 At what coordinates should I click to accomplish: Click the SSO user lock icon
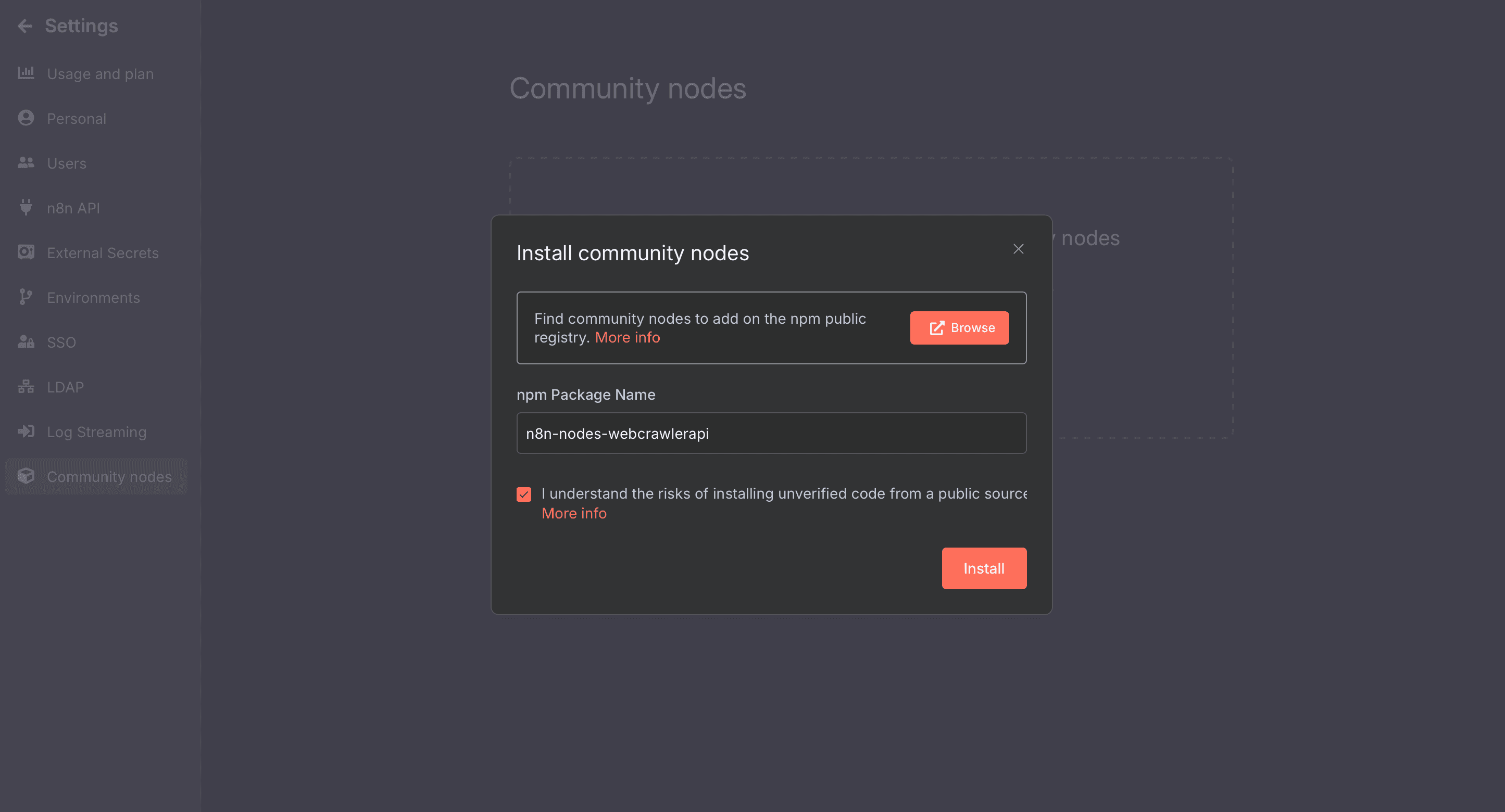point(26,342)
